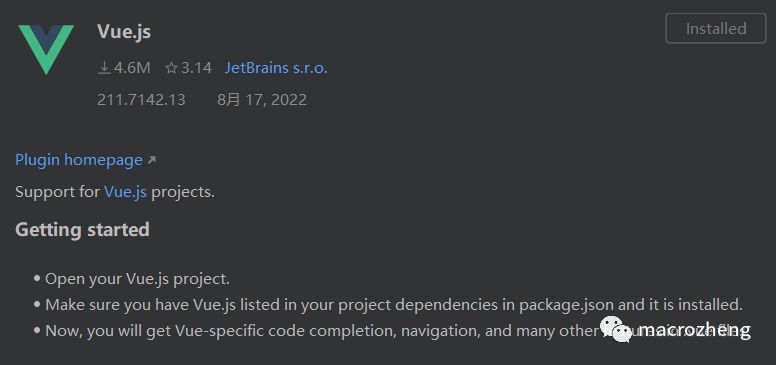Click the macrozheng watermark text

[694, 330]
